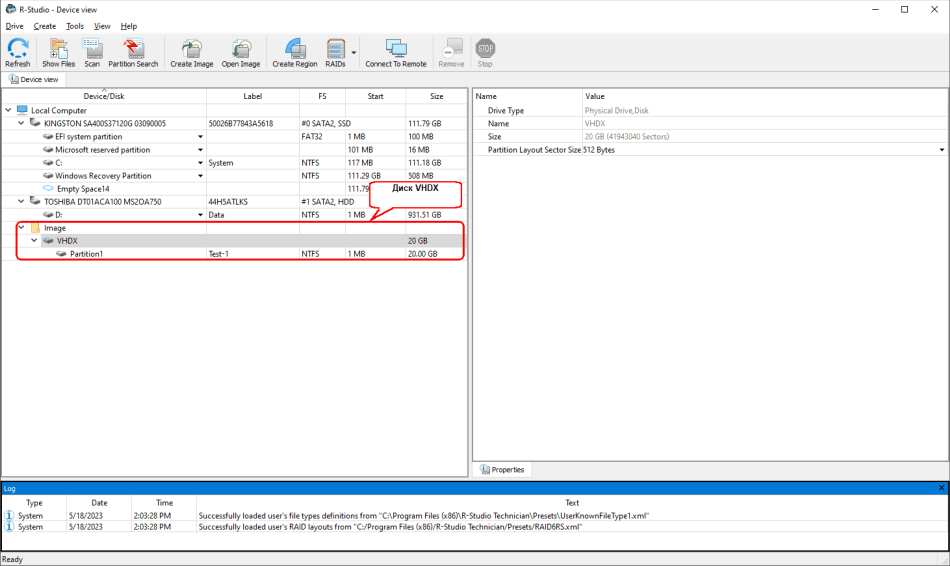
Task: Select the Properties tab
Action: 502,470
